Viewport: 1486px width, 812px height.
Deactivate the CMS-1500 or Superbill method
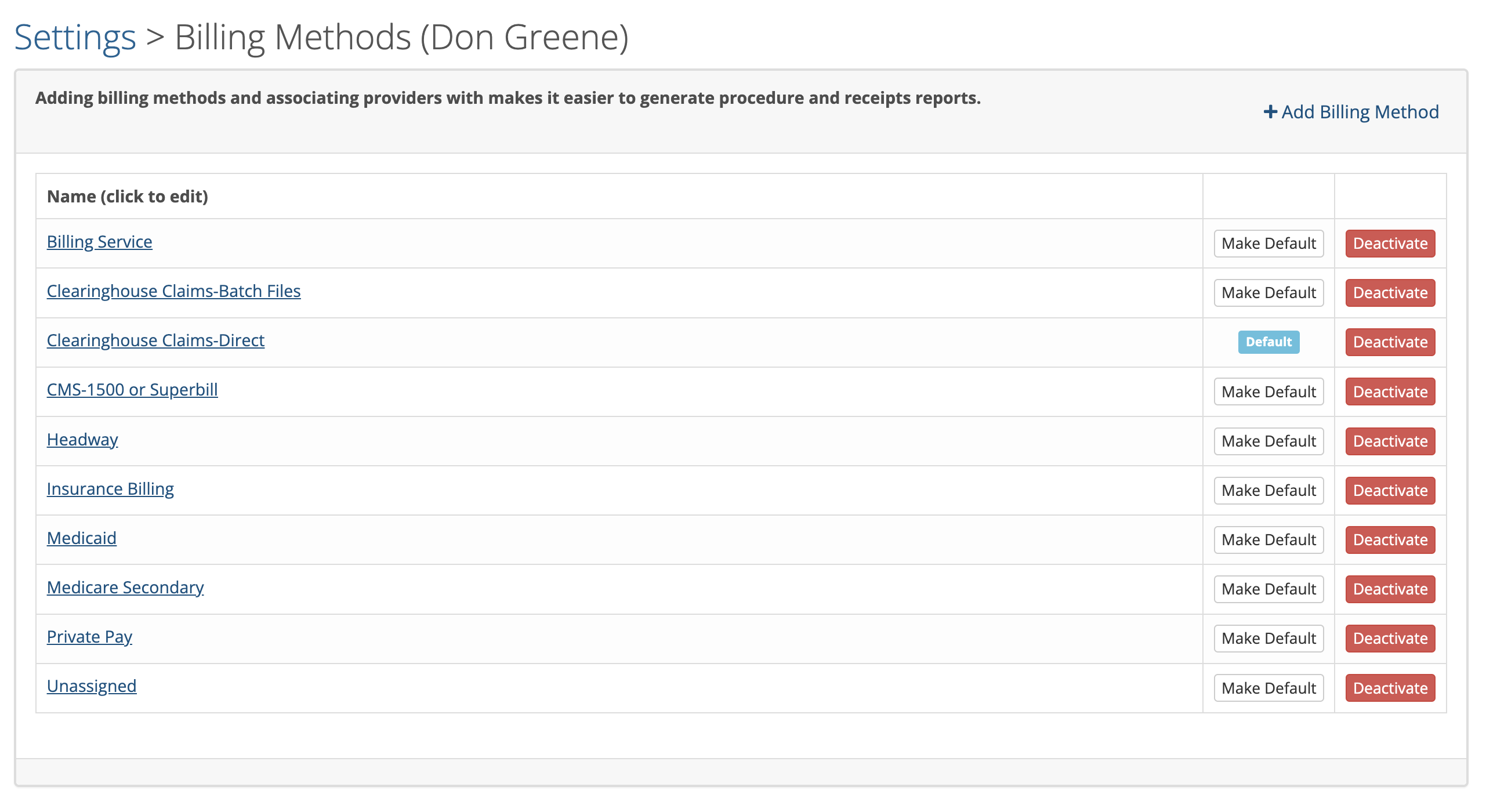(x=1390, y=392)
